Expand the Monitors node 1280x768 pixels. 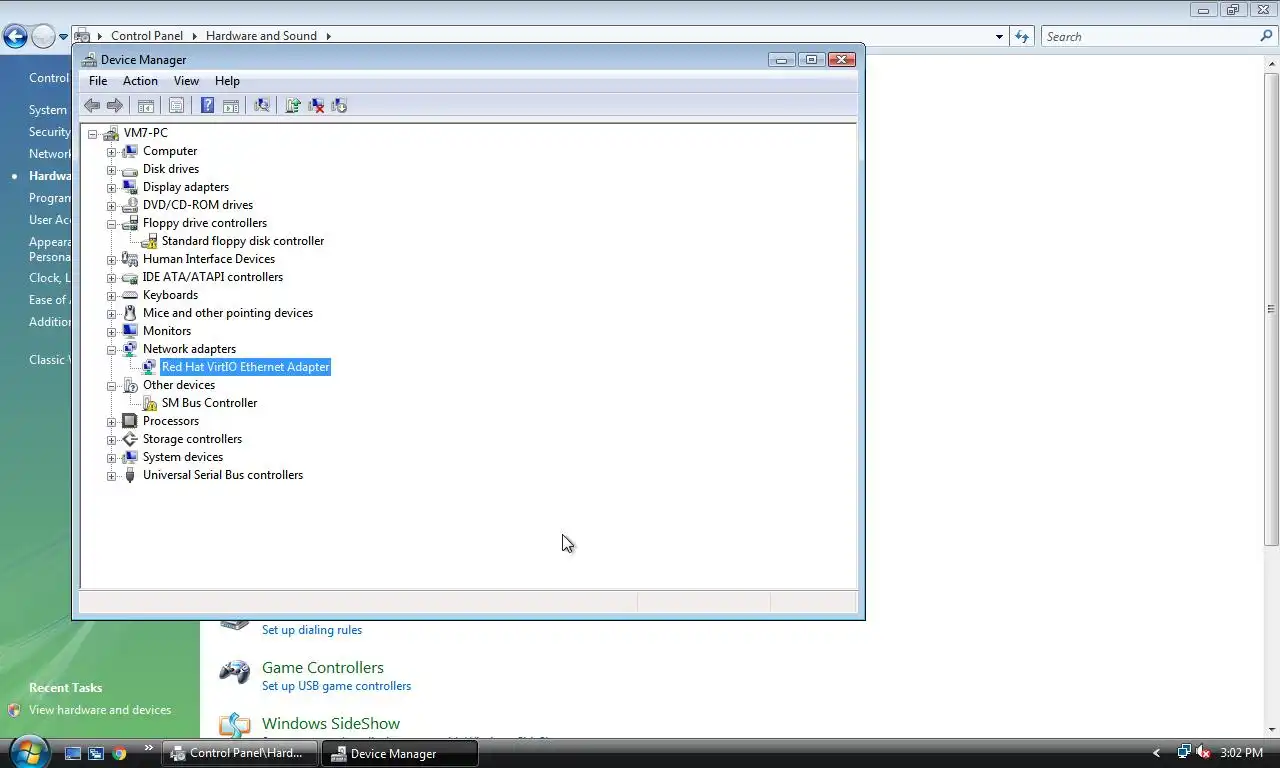click(x=111, y=331)
